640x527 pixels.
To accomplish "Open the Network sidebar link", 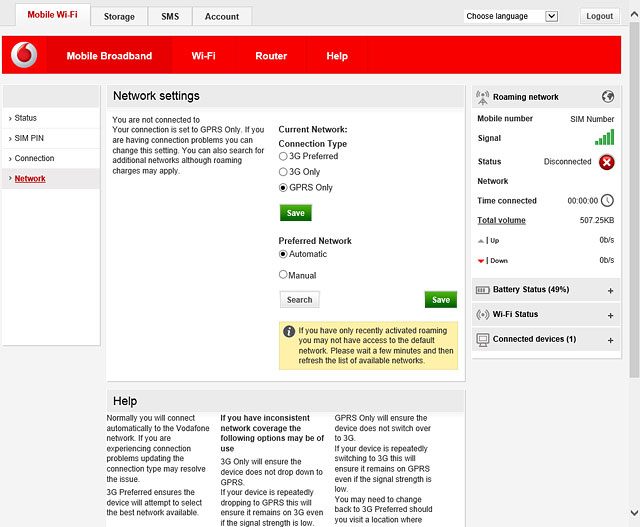I will (30, 178).
